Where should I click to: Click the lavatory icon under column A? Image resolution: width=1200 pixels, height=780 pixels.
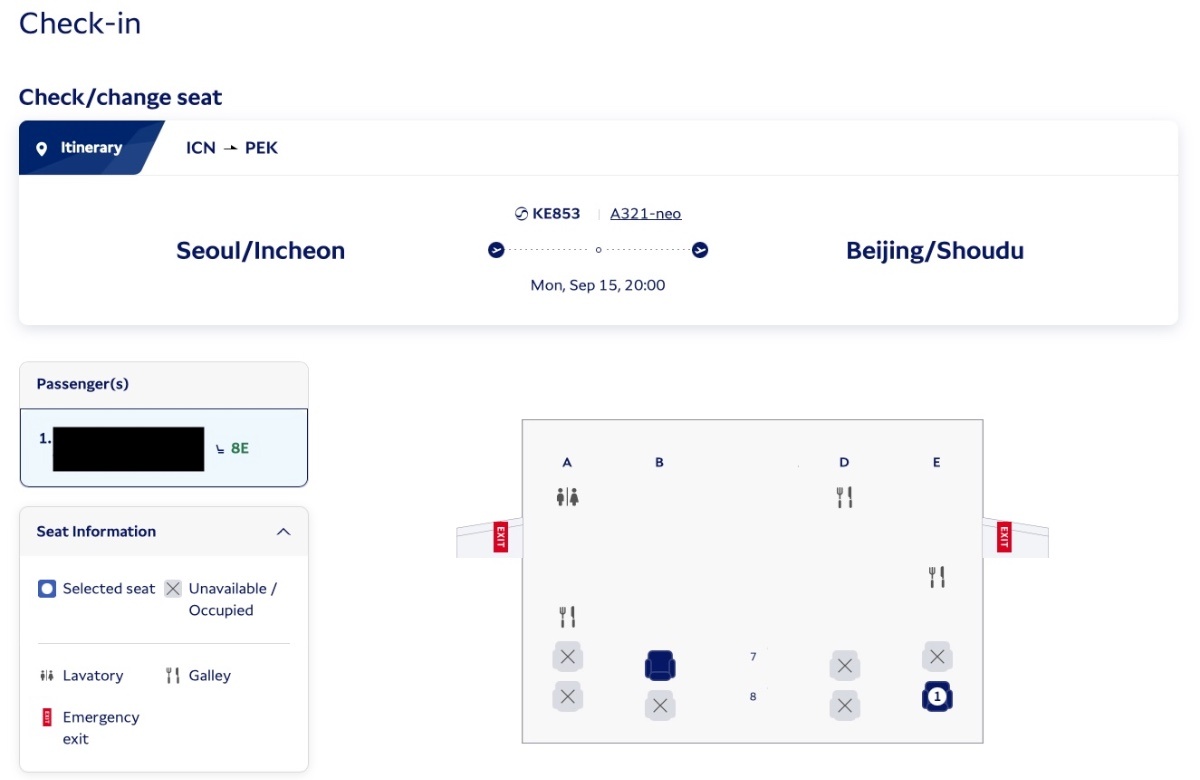coord(568,497)
